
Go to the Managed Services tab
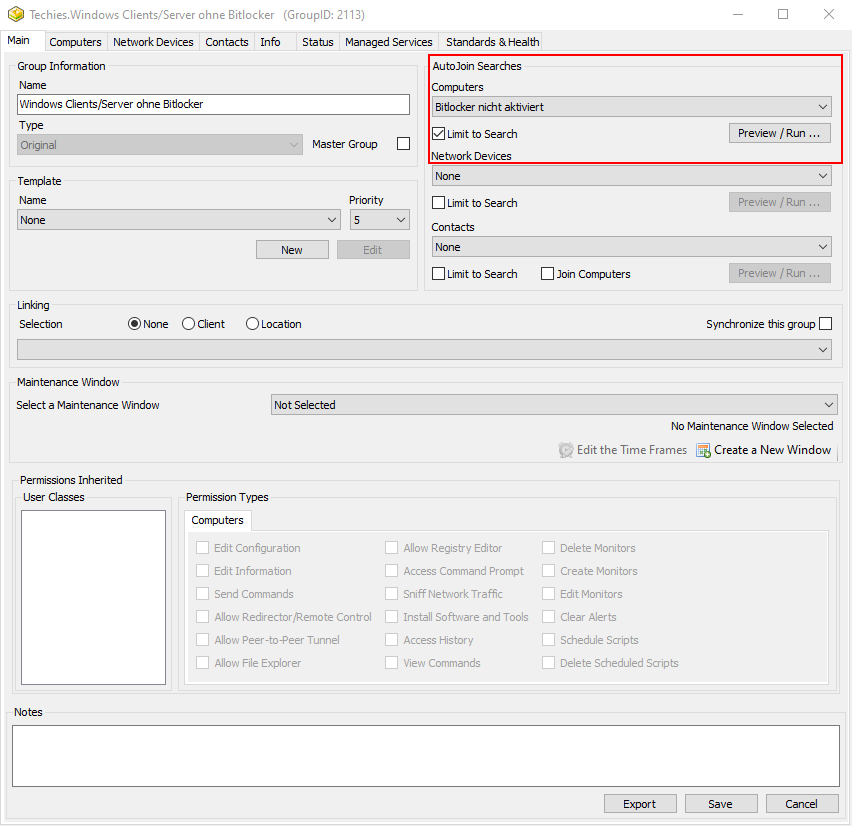[x=388, y=42]
